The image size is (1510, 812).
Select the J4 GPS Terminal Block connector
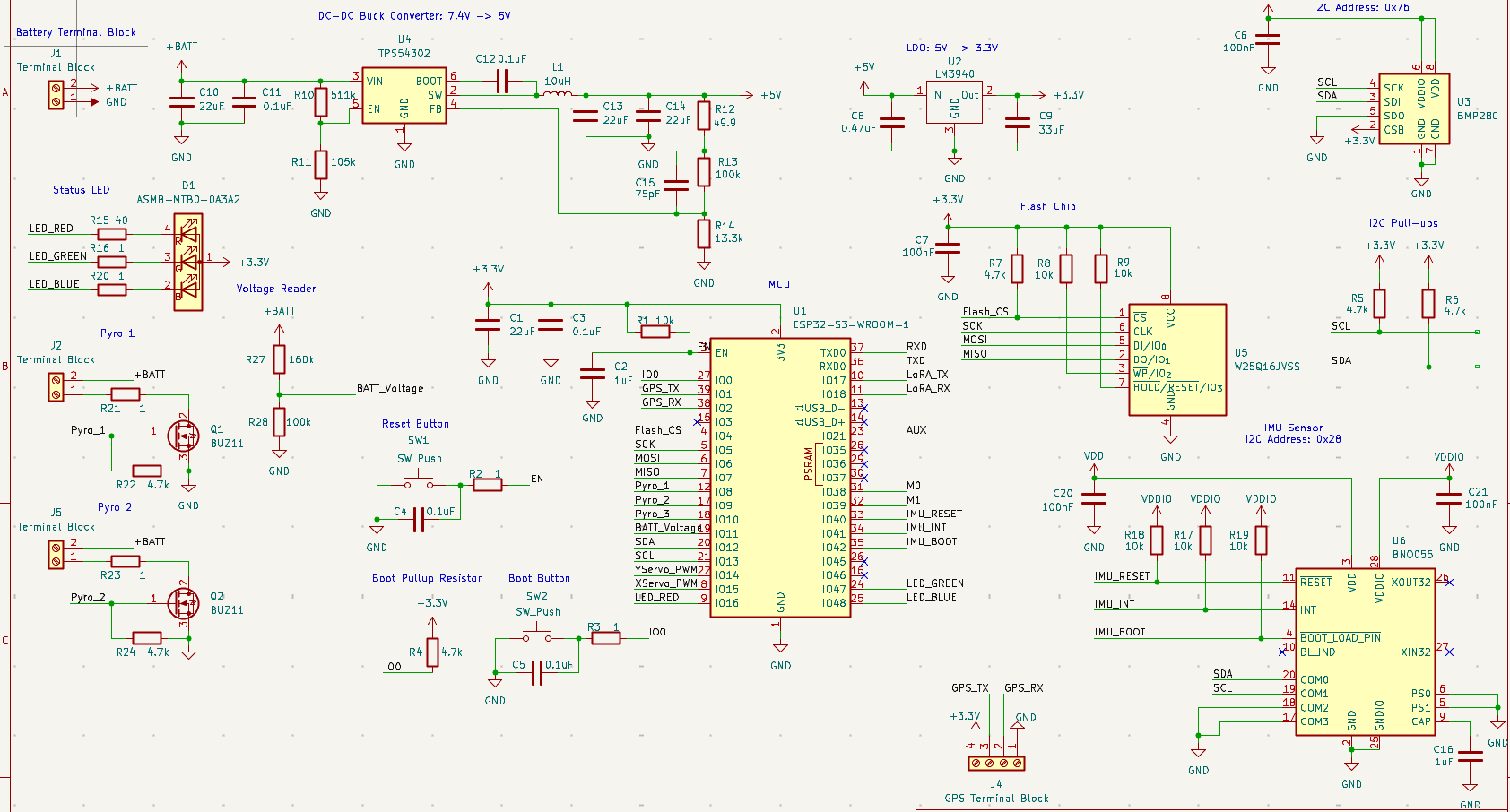pyautogui.click(x=995, y=763)
